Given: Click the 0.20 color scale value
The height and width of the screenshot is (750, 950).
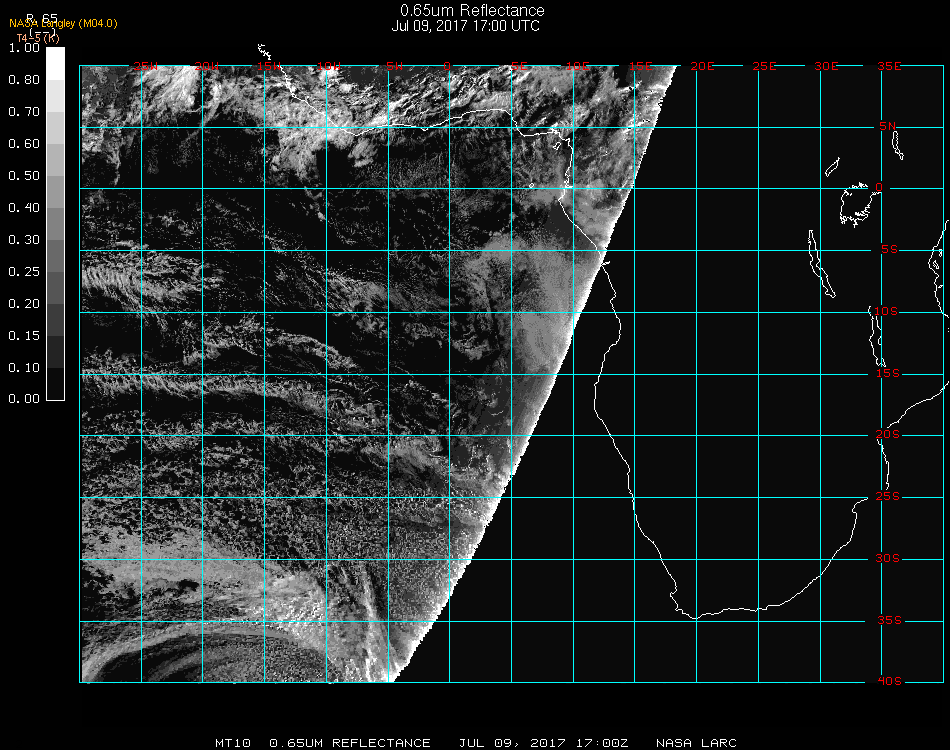Looking at the screenshot, I should pos(24,304).
